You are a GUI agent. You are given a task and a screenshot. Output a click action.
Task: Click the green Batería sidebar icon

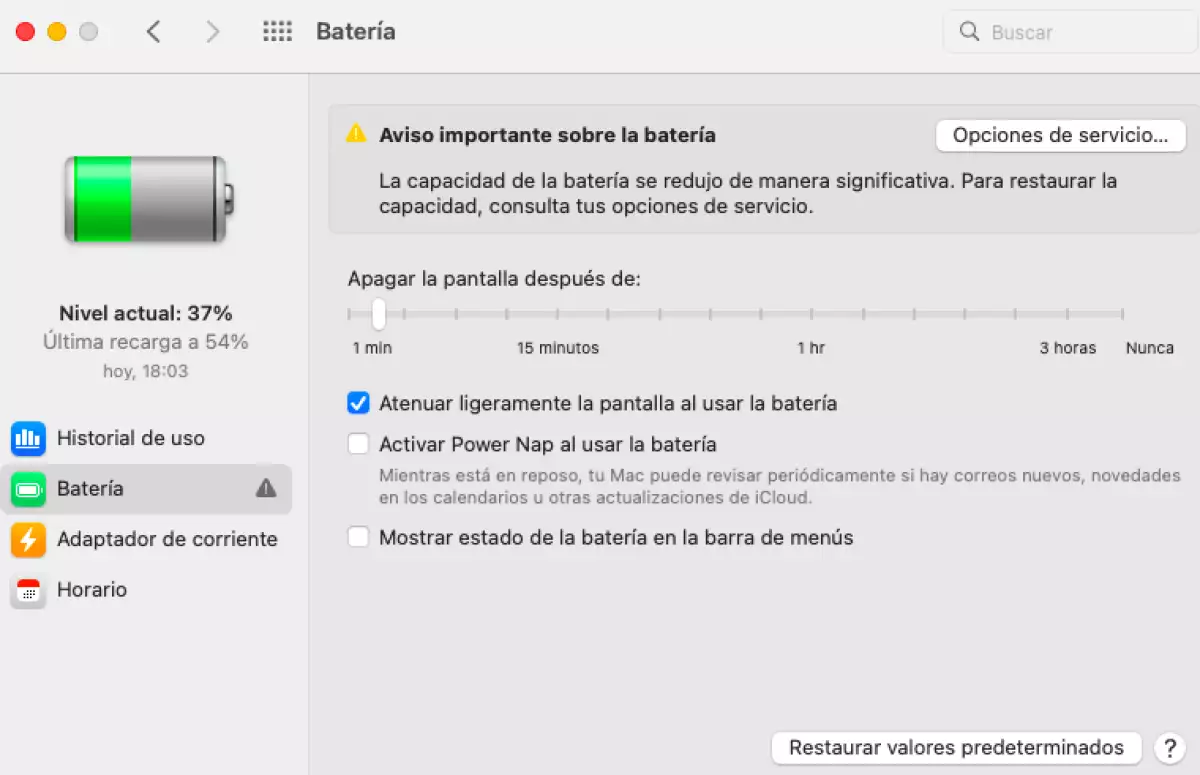28,489
